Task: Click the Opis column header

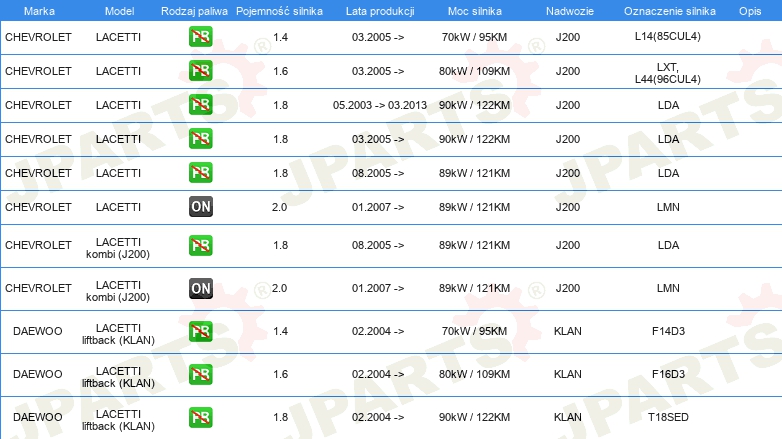Action: click(x=750, y=11)
